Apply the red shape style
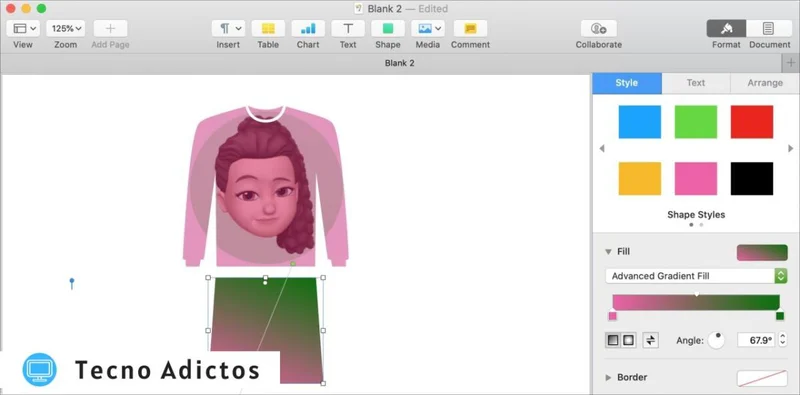Image resolution: width=800 pixels, height=395 pixels. click(752, 122)
